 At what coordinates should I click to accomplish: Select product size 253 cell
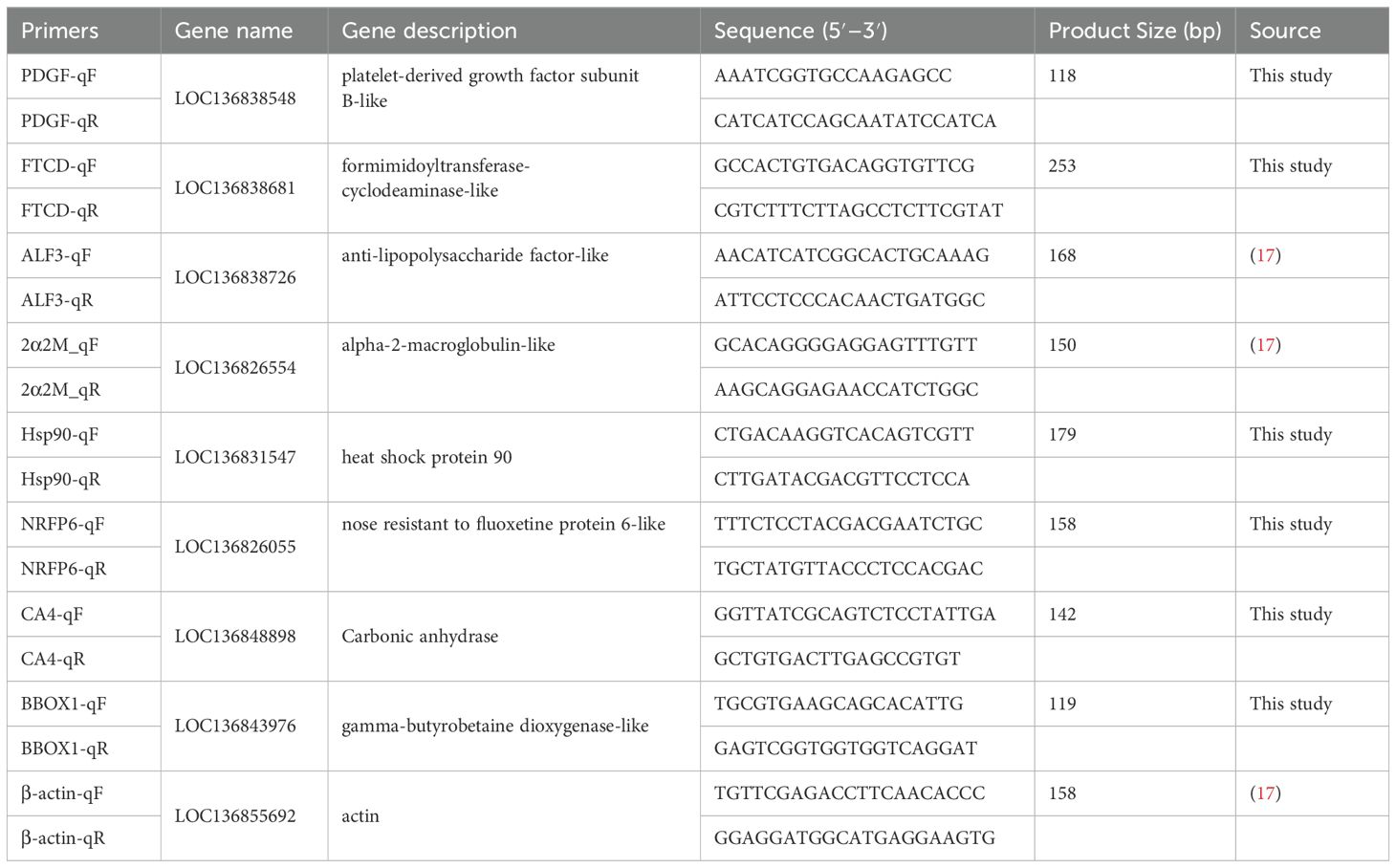point(1135,166)
